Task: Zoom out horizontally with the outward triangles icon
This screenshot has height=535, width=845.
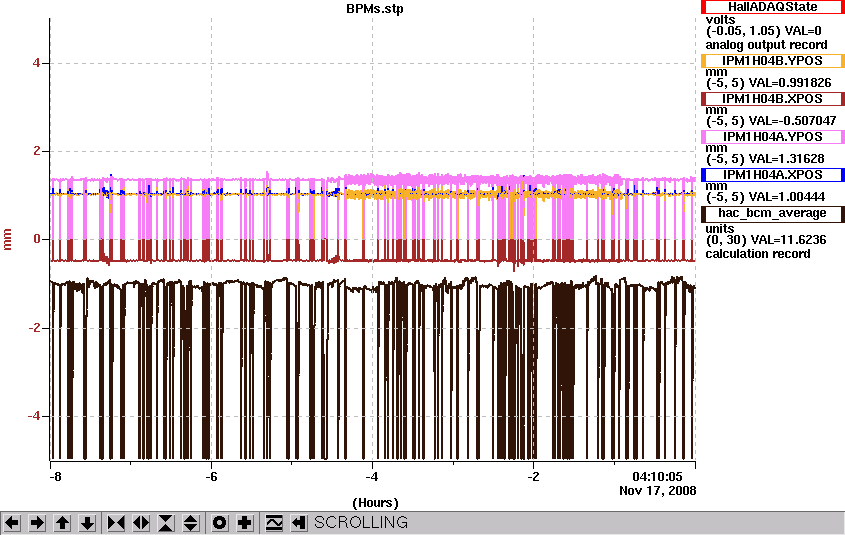Action: (141, 523)
